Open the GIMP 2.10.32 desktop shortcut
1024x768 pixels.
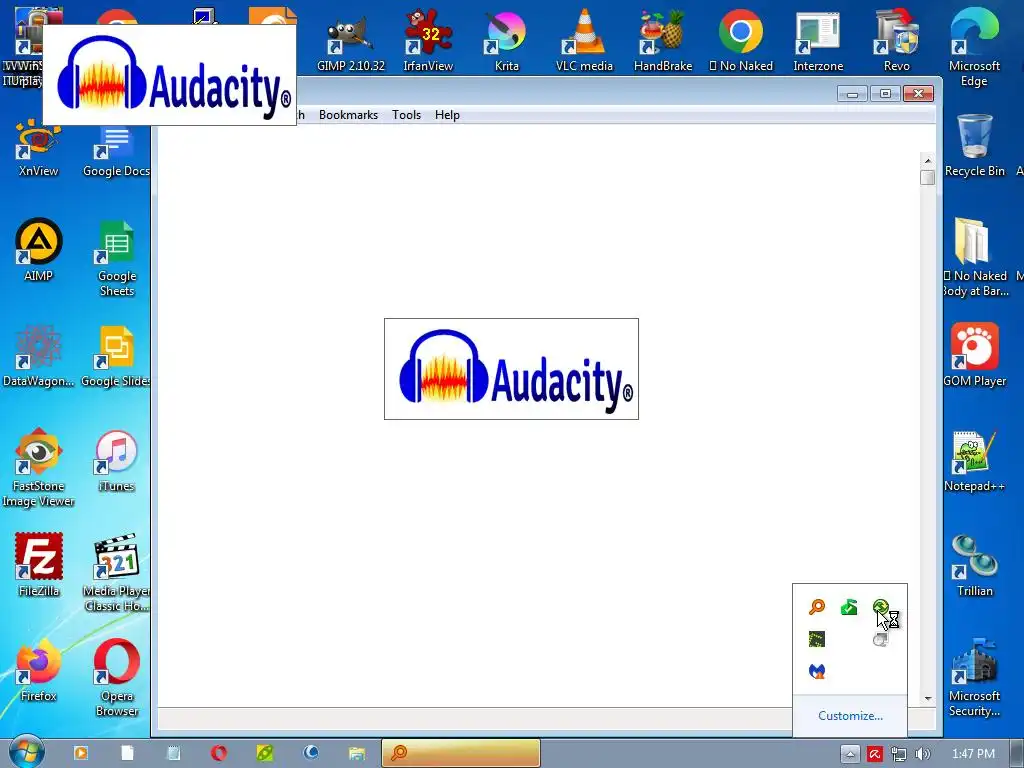tap(351, 40)
